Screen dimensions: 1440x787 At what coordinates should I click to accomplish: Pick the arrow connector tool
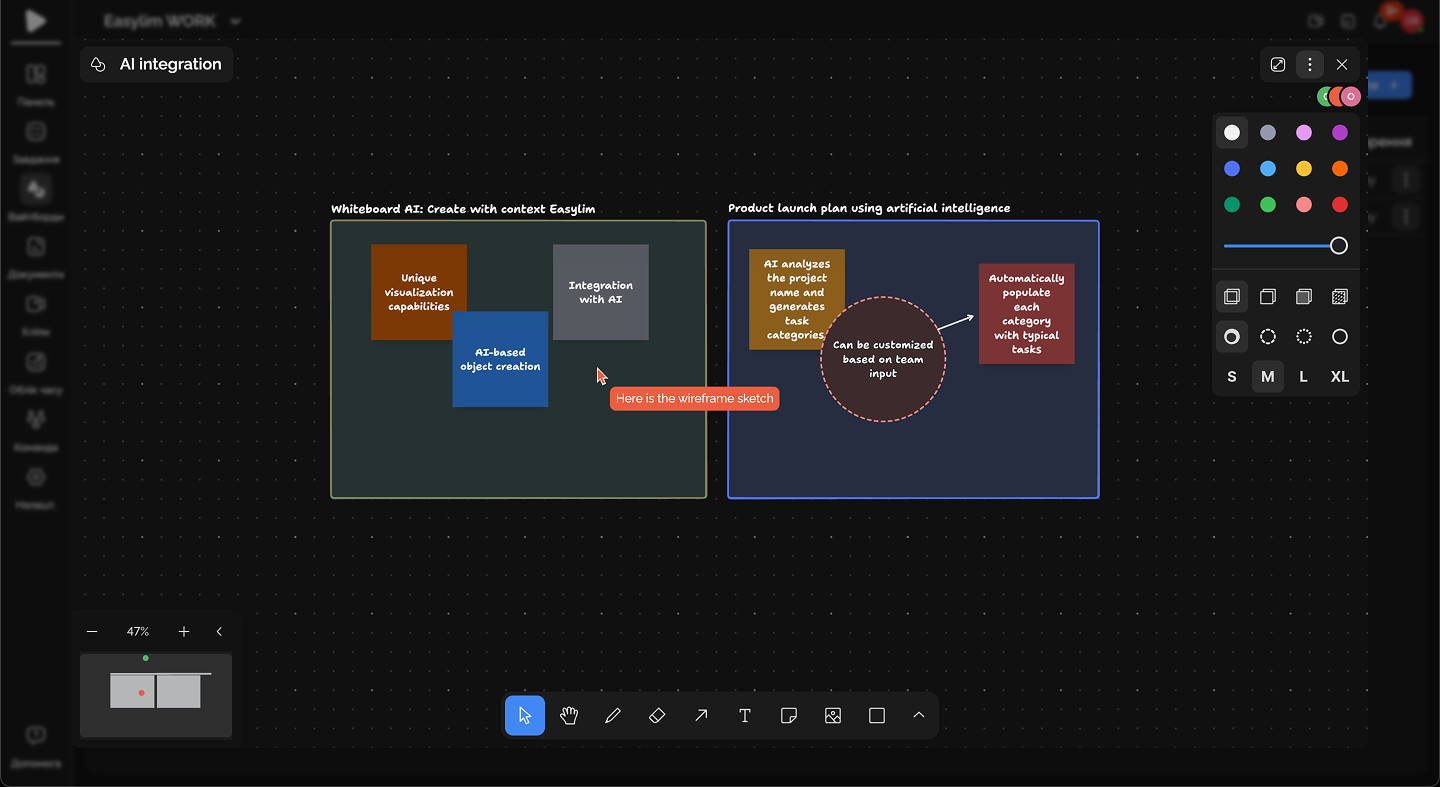(x=701, y=715)
